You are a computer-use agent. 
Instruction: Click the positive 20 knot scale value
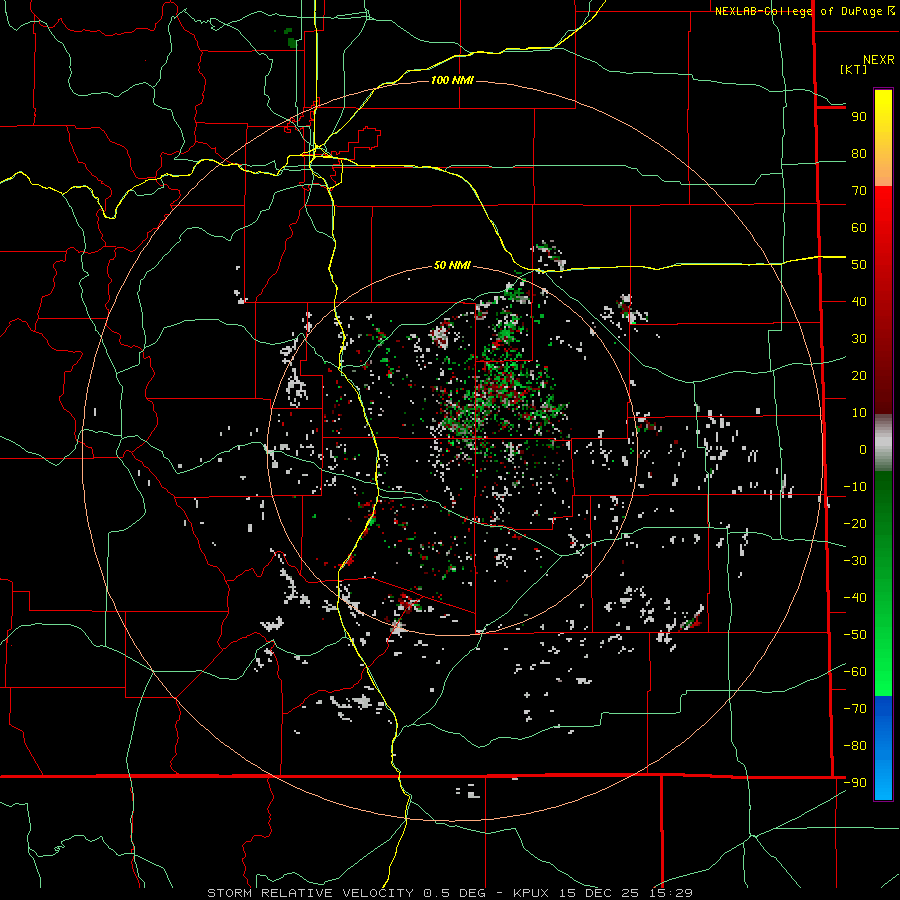(859, 375)
